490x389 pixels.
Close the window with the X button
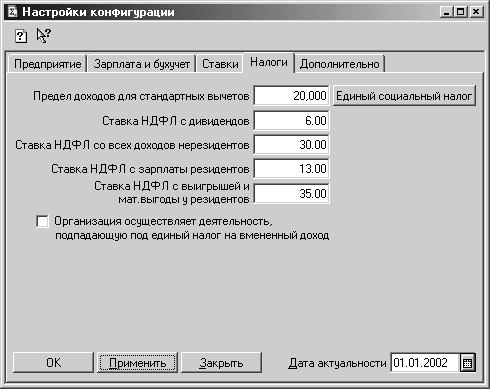tap(476, 12)
